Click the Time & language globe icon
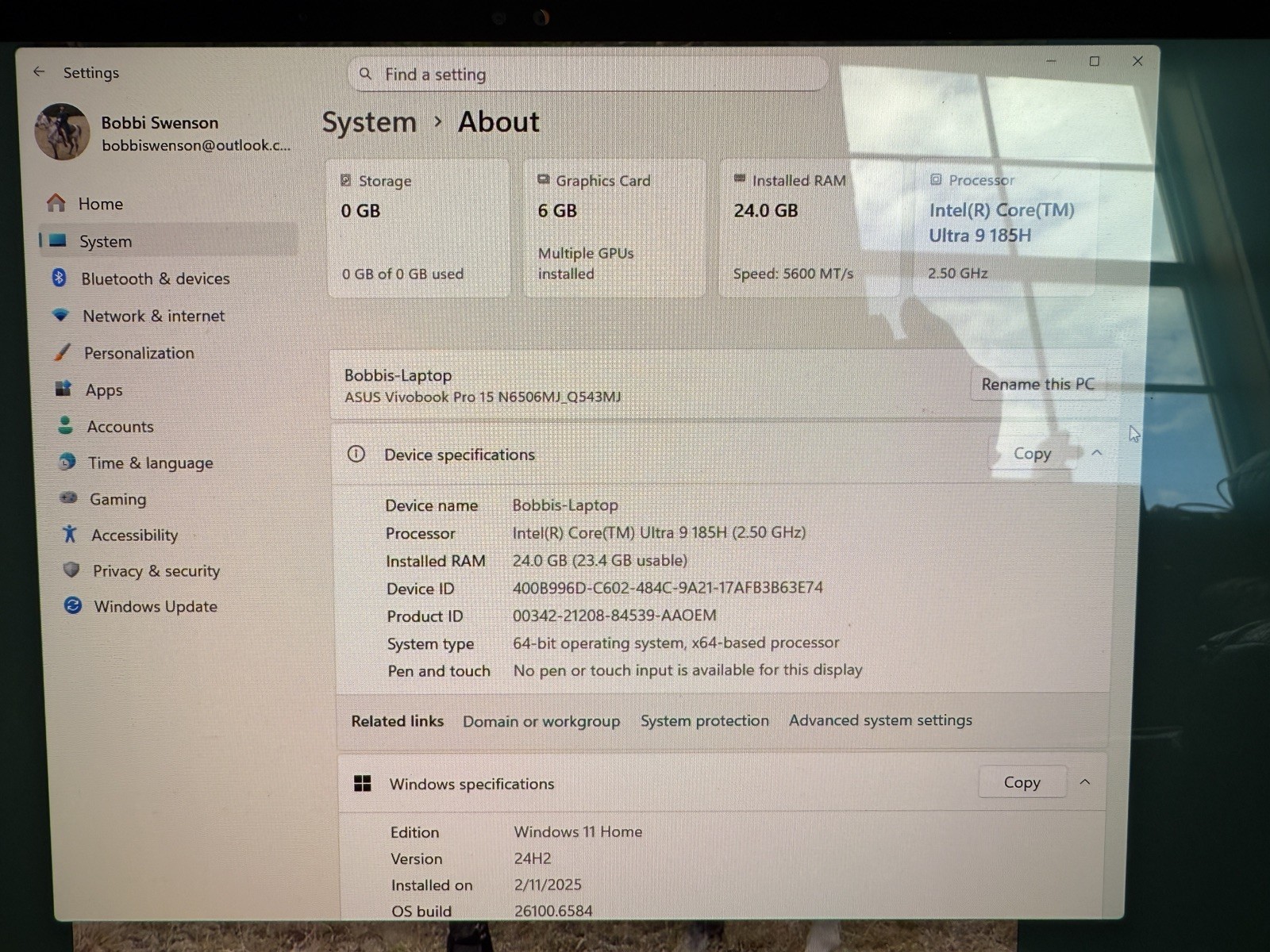1270x952 pixels. coord(67,462)
